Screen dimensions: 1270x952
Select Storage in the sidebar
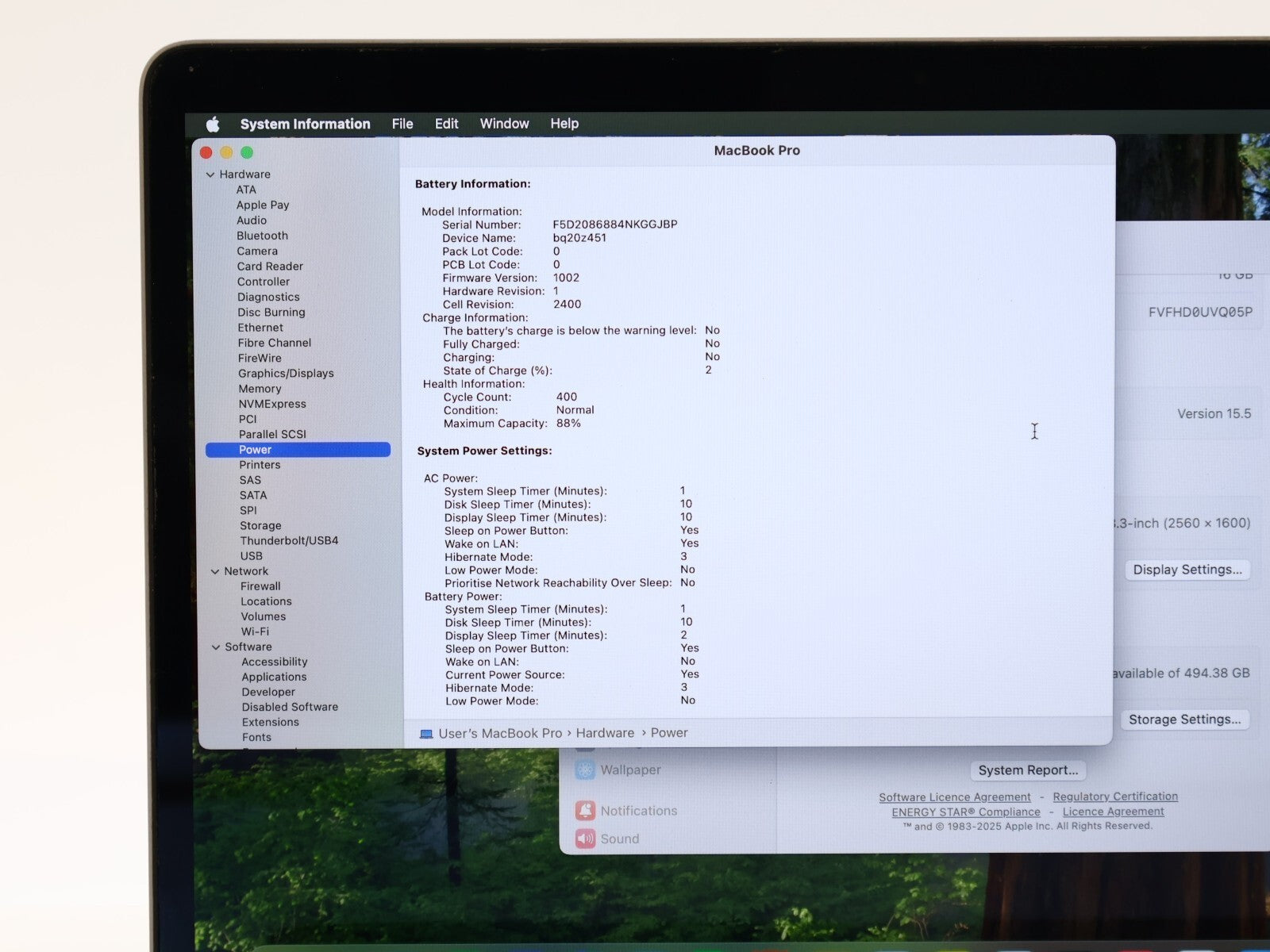point(260,526)
